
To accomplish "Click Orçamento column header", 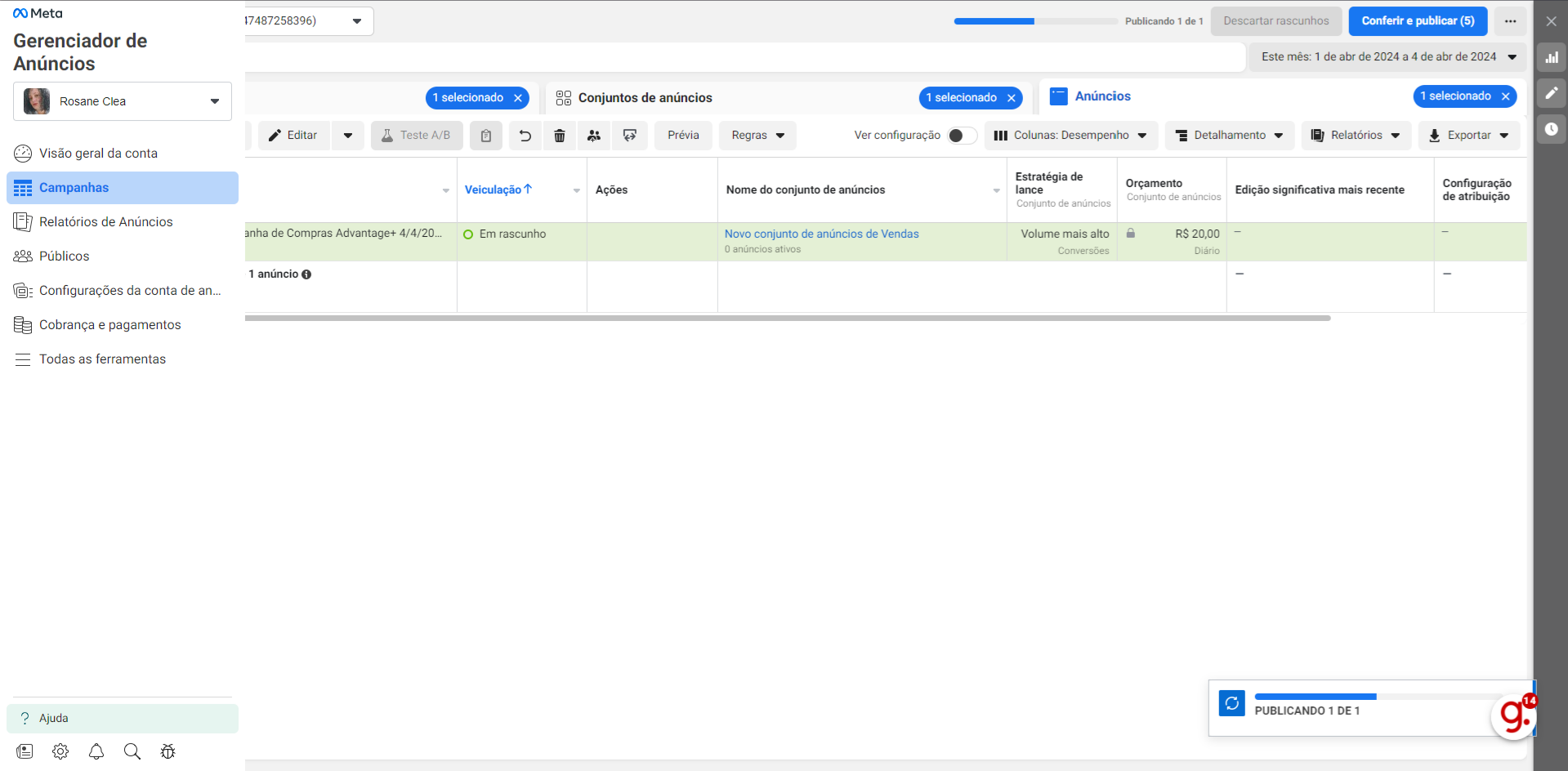I will coord(1172,189).
